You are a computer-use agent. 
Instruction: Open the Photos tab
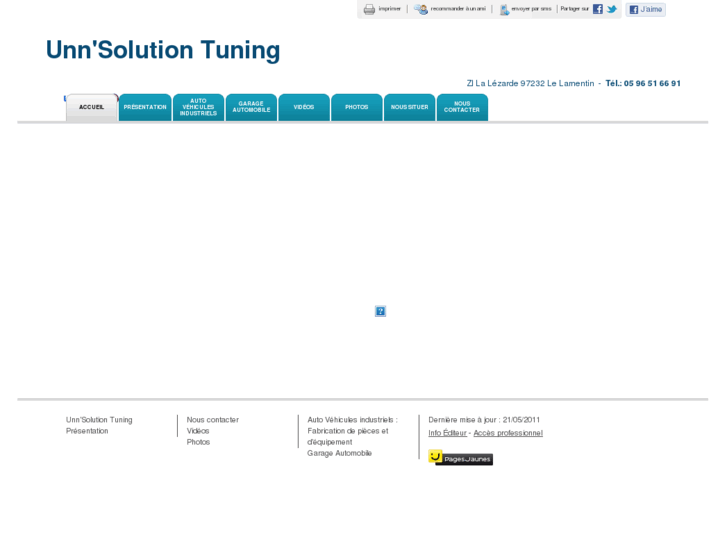pos(357,107)
